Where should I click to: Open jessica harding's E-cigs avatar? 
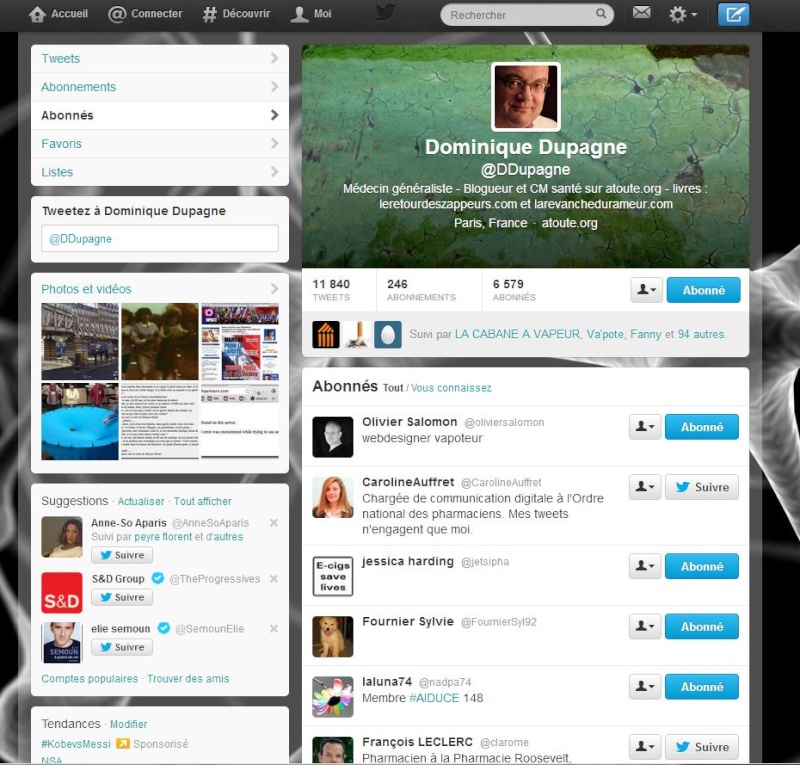pyautogui.click(x=333, y=576)
